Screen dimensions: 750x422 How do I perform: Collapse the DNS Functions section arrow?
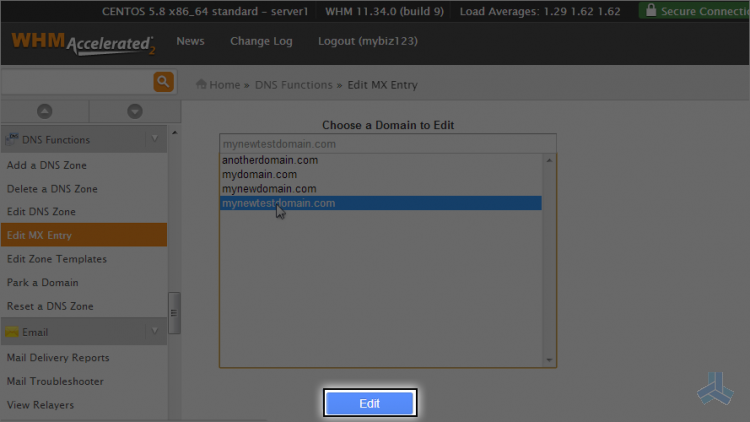point(154,139)
